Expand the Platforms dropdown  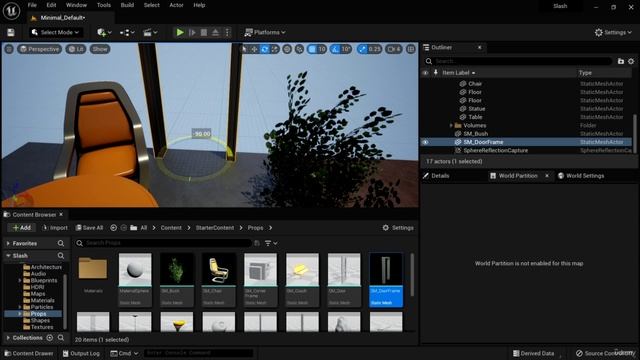pyautogui.click(x=265, y=32)
